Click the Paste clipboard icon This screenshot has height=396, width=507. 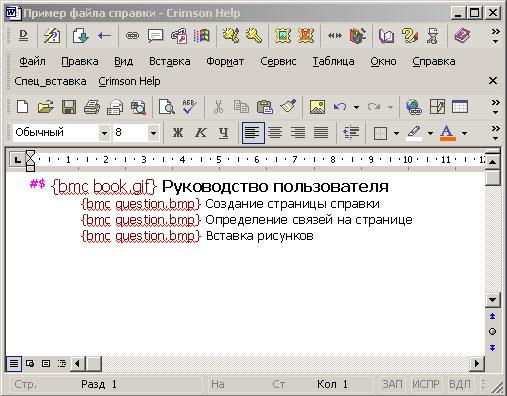[265, 107]
